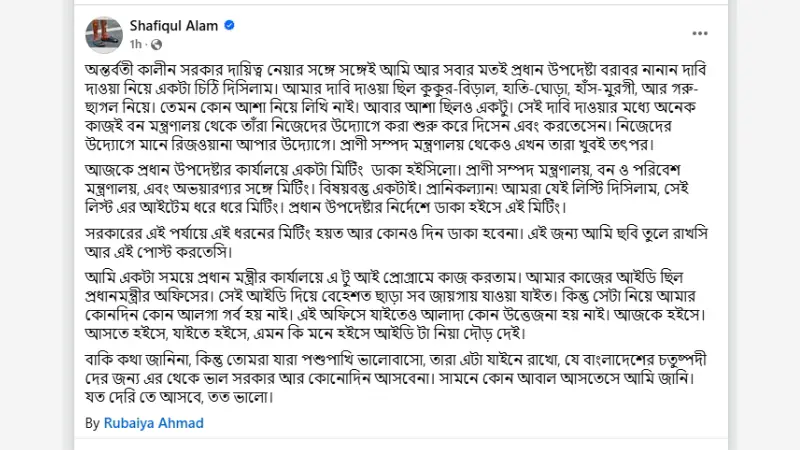Click the word 'প্রানিকল্যান!' in the post
Image resolution: width=800 pixels, height=450 pixels.
click(x=461, y=189)
